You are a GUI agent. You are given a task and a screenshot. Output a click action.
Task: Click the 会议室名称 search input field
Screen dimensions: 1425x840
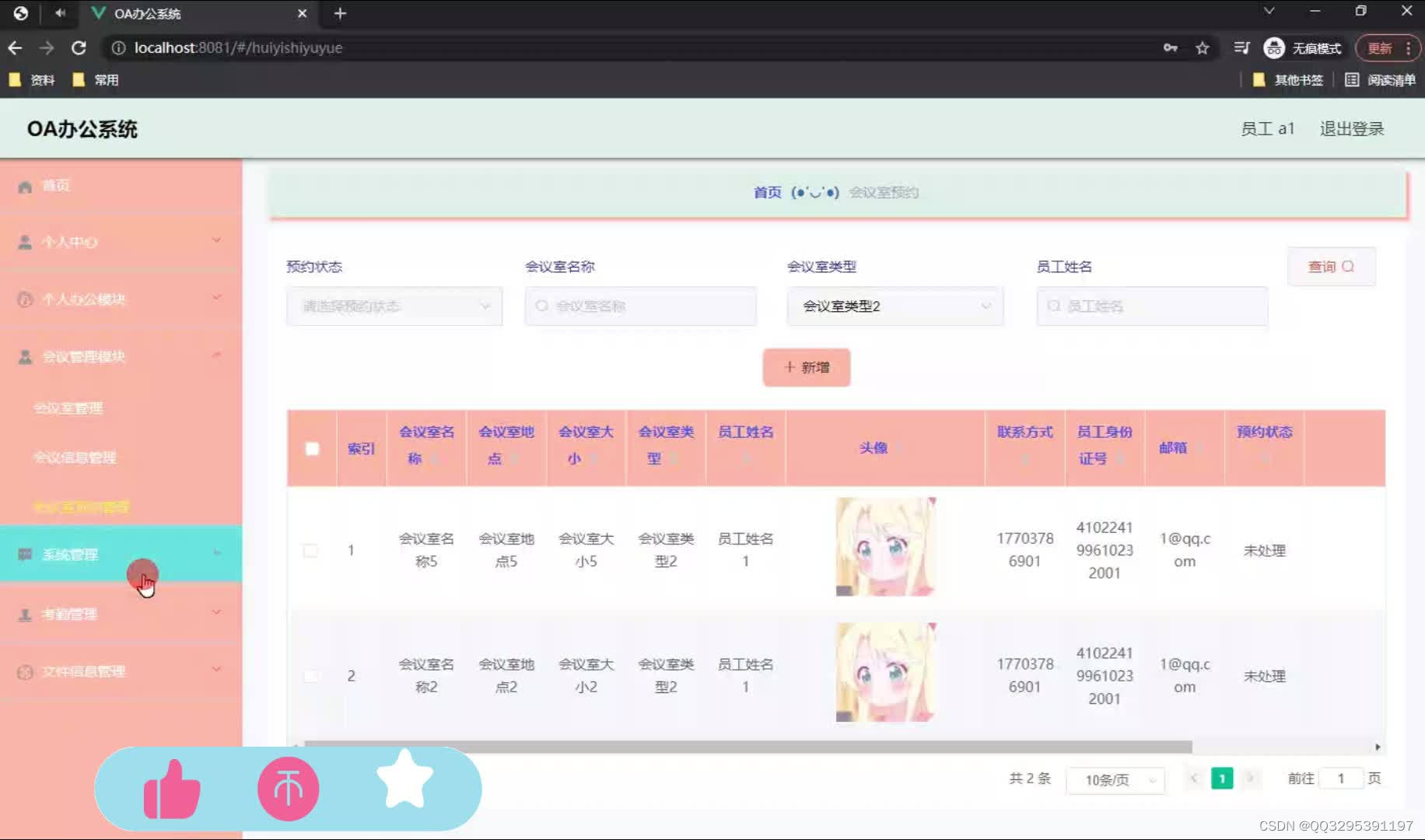pyautogui.click(x=640, y=306)
